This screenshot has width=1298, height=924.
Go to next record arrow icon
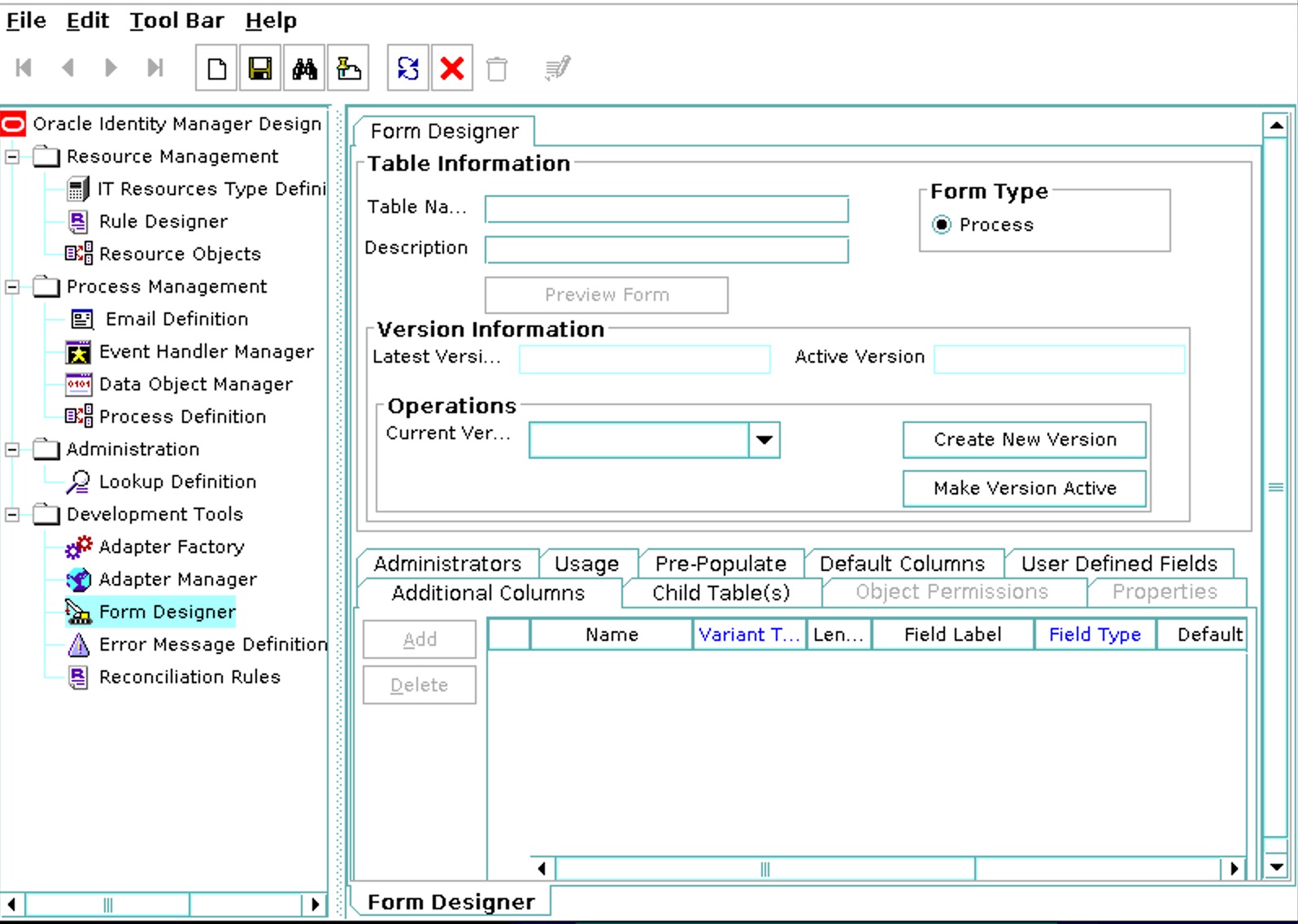pyautogui.click(x=111, y=68)
